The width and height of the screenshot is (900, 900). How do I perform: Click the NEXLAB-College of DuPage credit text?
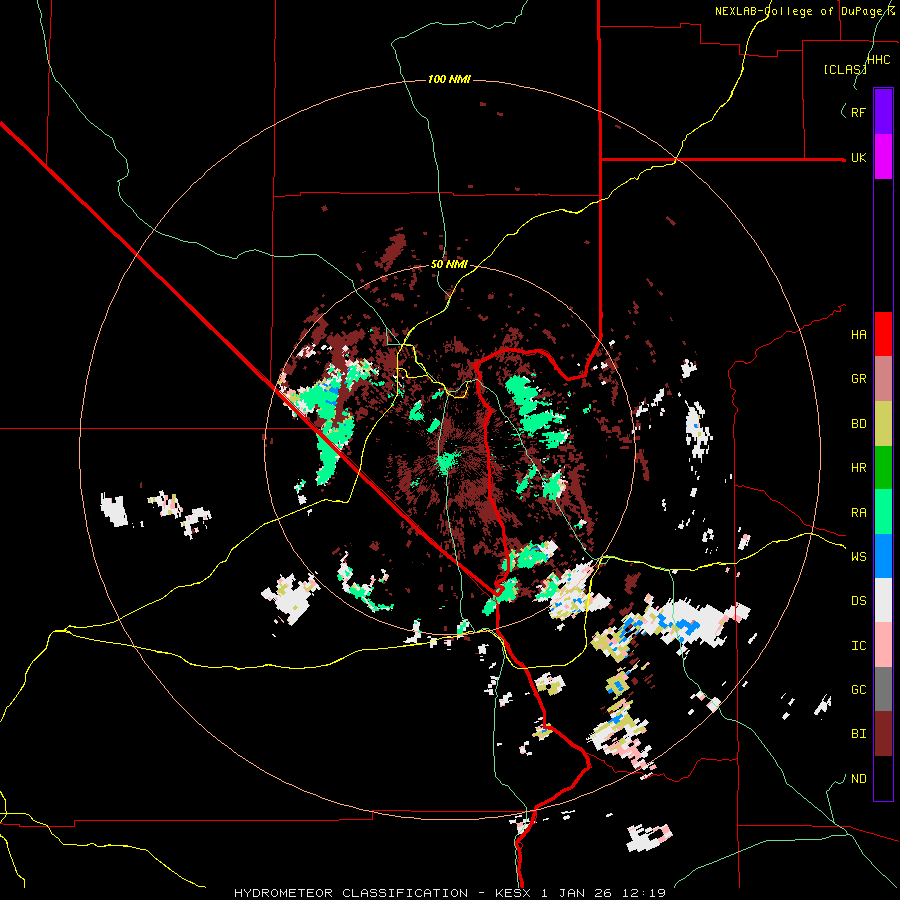[805, 11]
